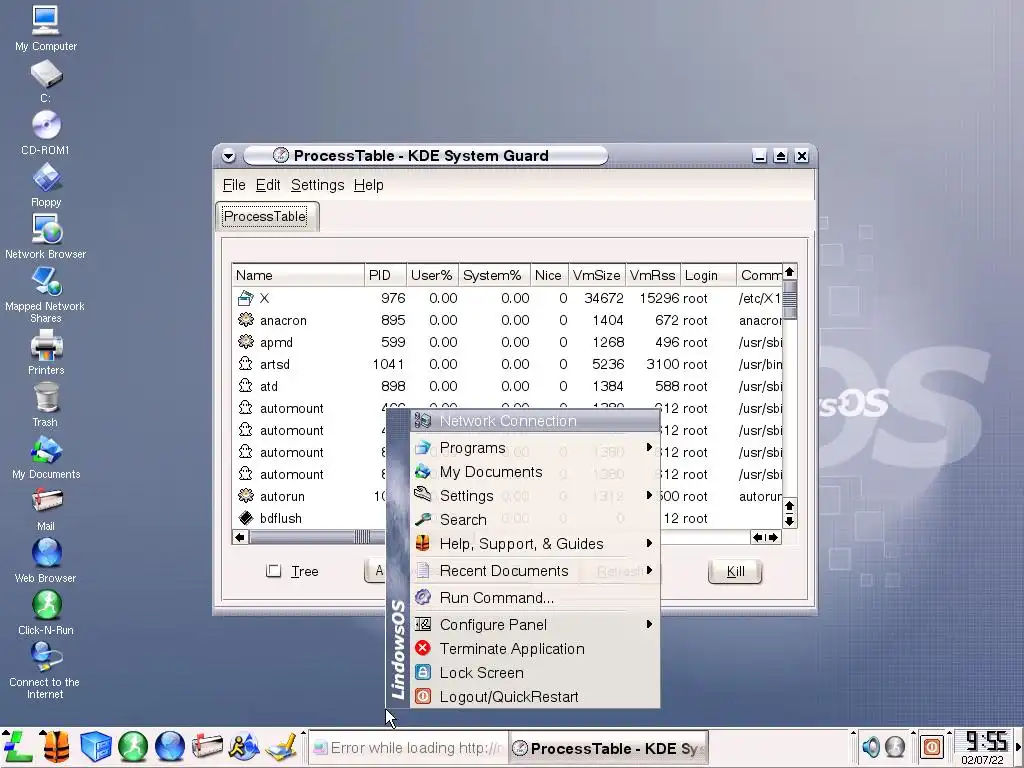Select the ProcessTable tab
Image resolution: width=1024 pixels, height=768 pixels.
pos(265,217)
